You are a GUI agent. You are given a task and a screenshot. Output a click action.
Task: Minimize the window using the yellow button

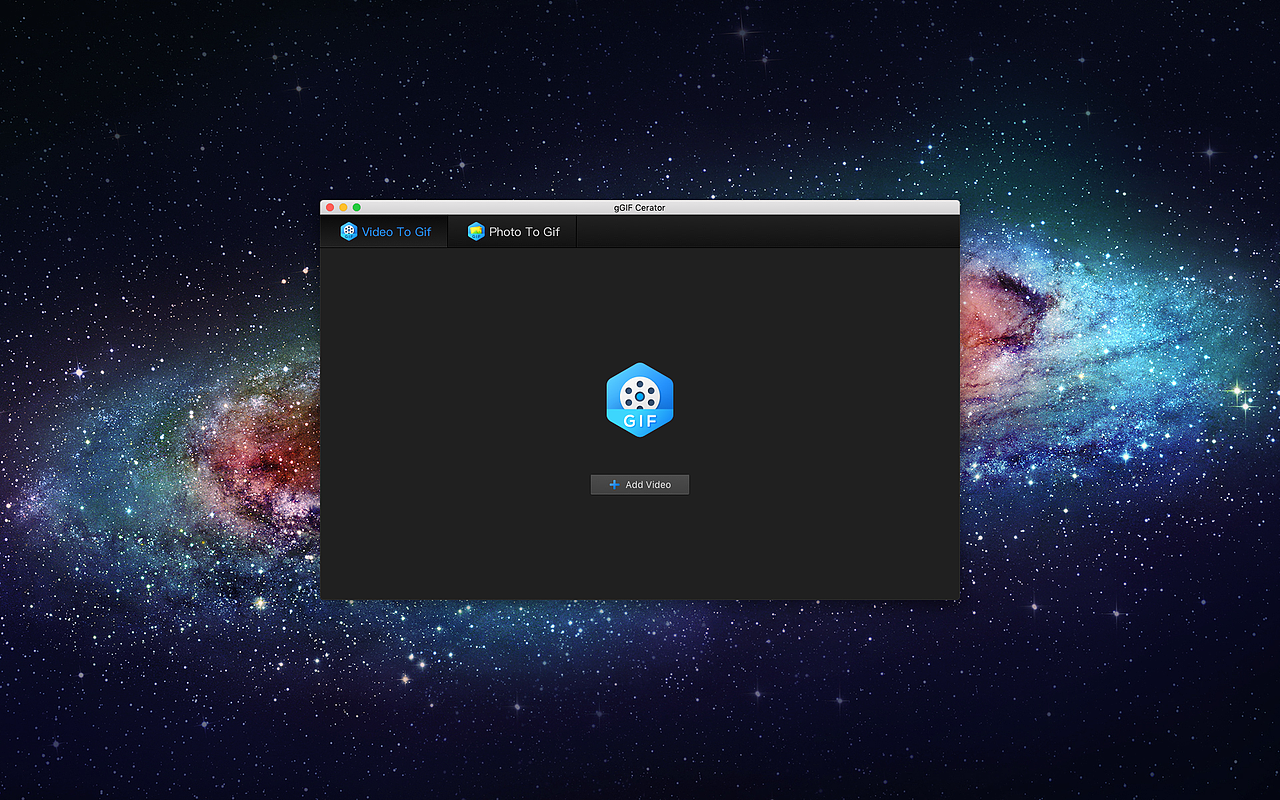(343, 207)
